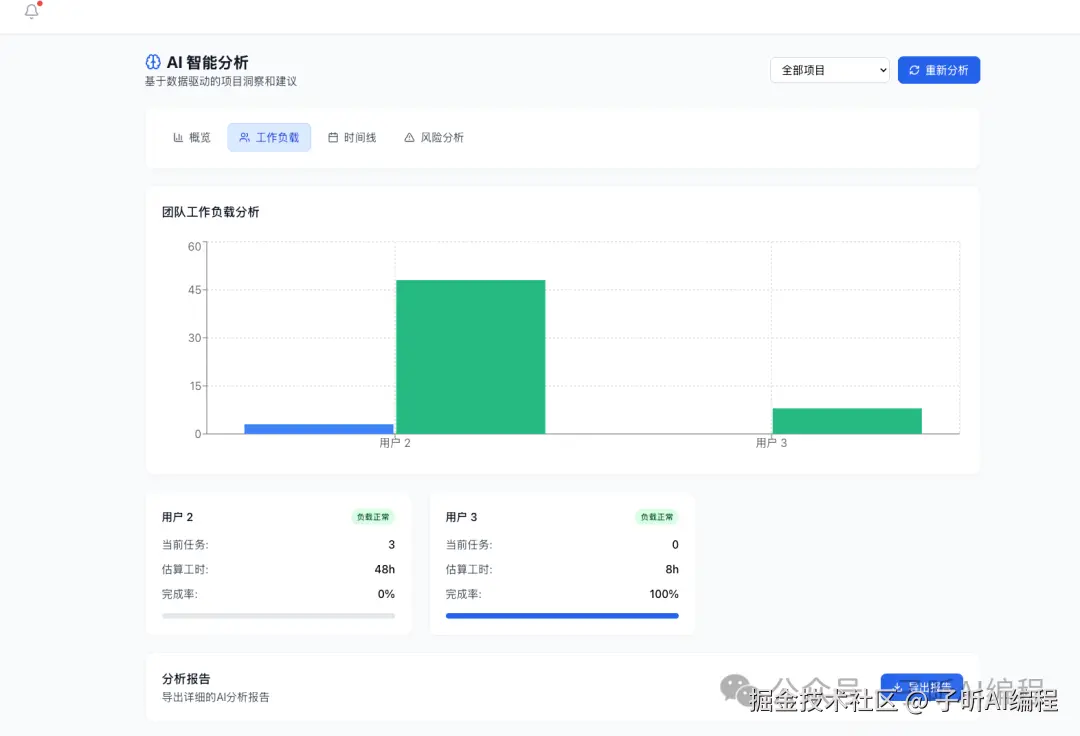Click the refresh icon in 重新分析 button

(914, 70)
